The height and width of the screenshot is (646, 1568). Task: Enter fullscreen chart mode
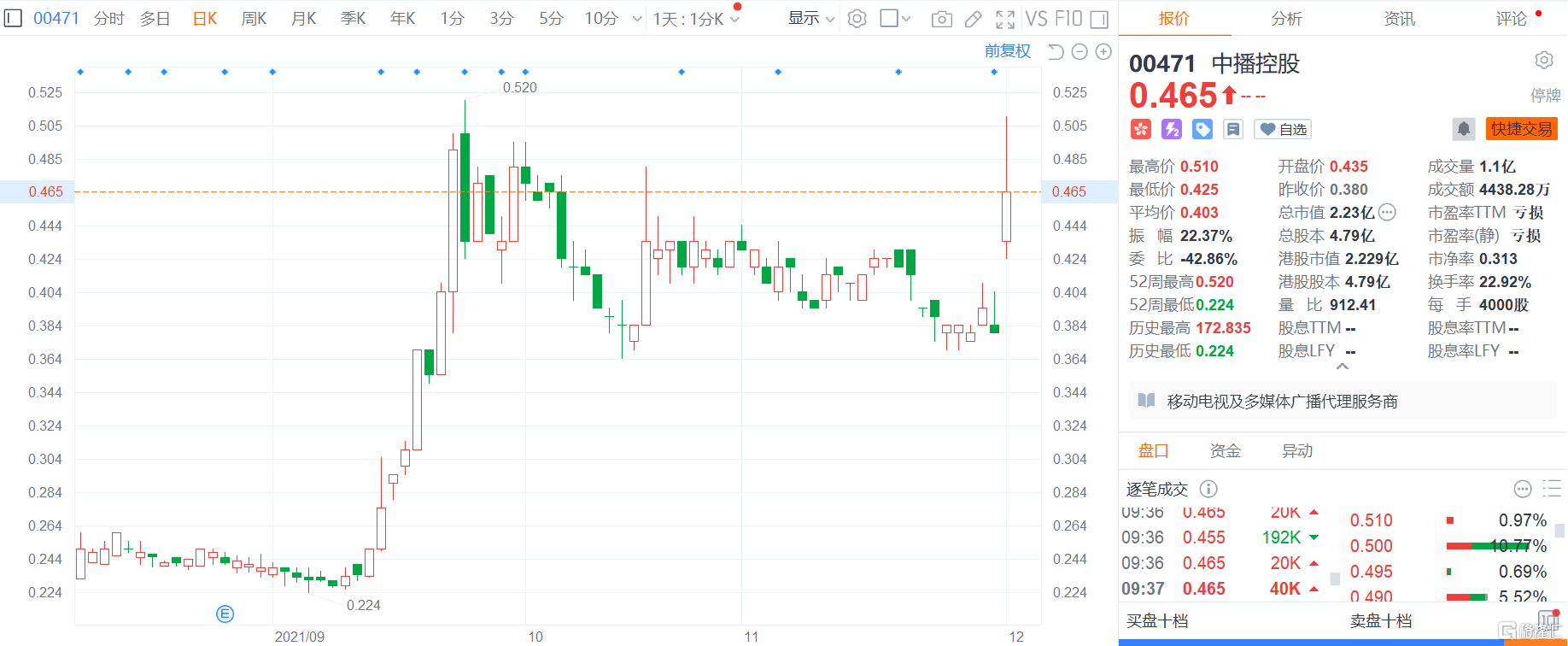(x=1005, y=19)
